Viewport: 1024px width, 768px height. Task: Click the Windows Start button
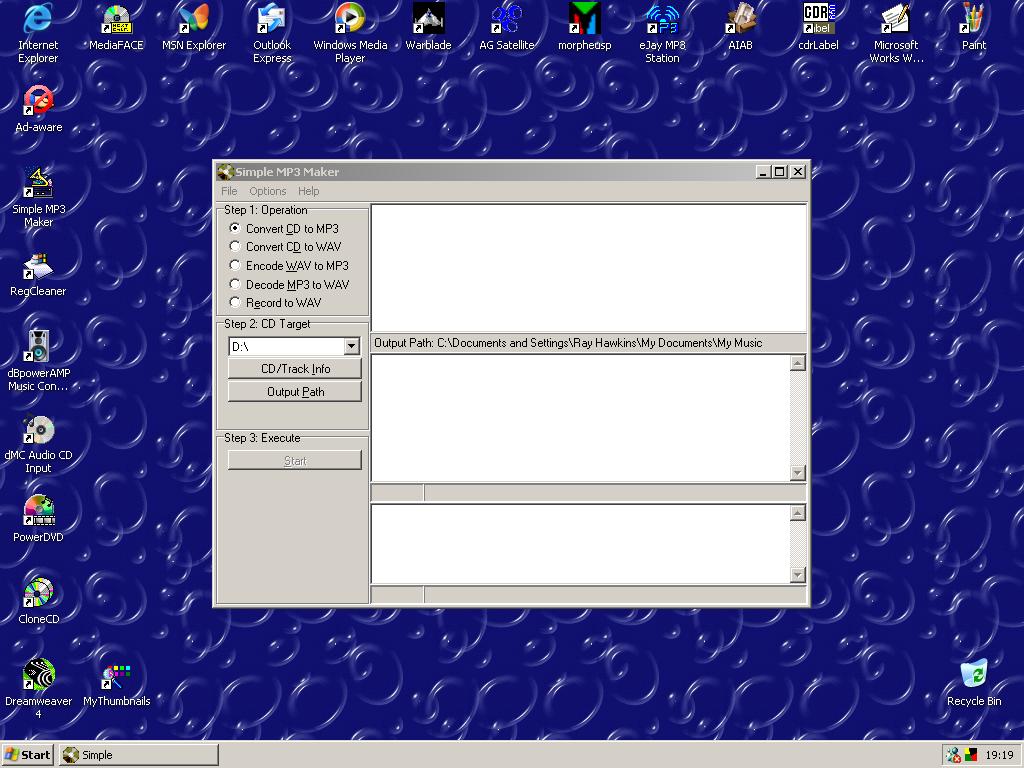(28, 755)
